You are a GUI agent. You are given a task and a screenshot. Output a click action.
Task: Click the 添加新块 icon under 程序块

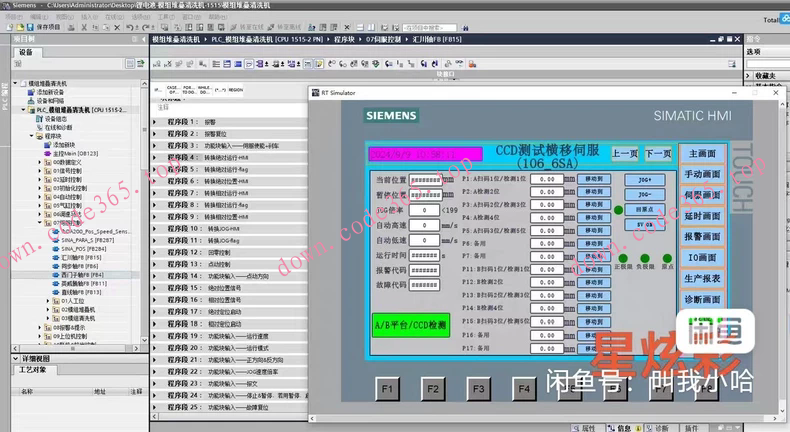click(47, 145)
